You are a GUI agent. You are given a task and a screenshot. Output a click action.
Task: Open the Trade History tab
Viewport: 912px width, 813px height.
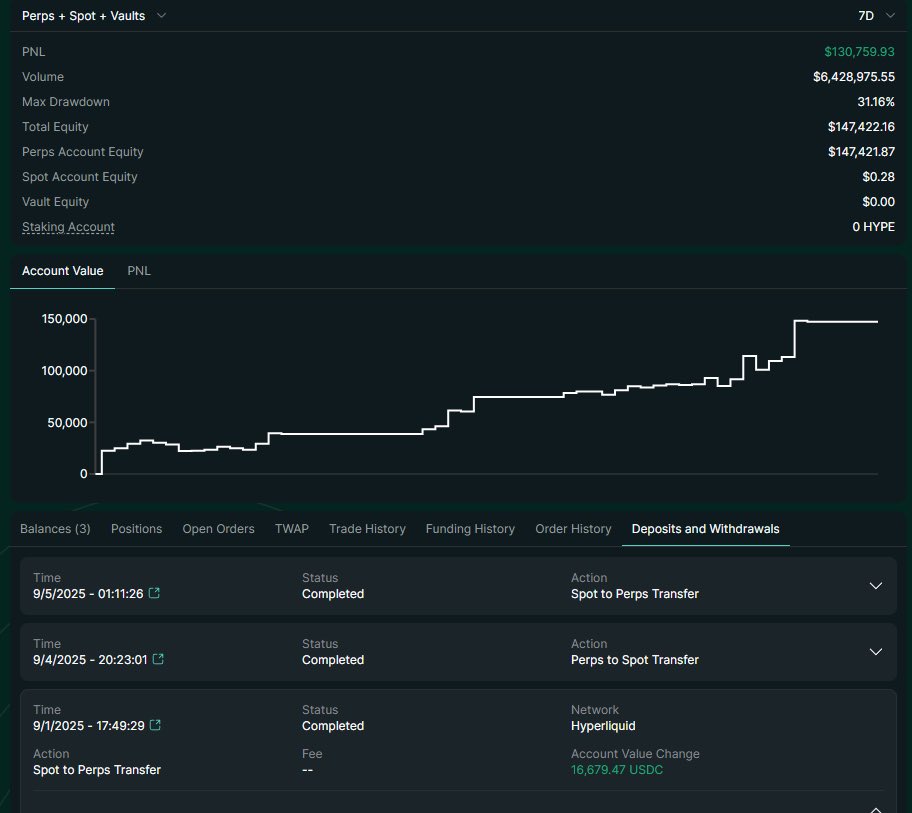367,529
